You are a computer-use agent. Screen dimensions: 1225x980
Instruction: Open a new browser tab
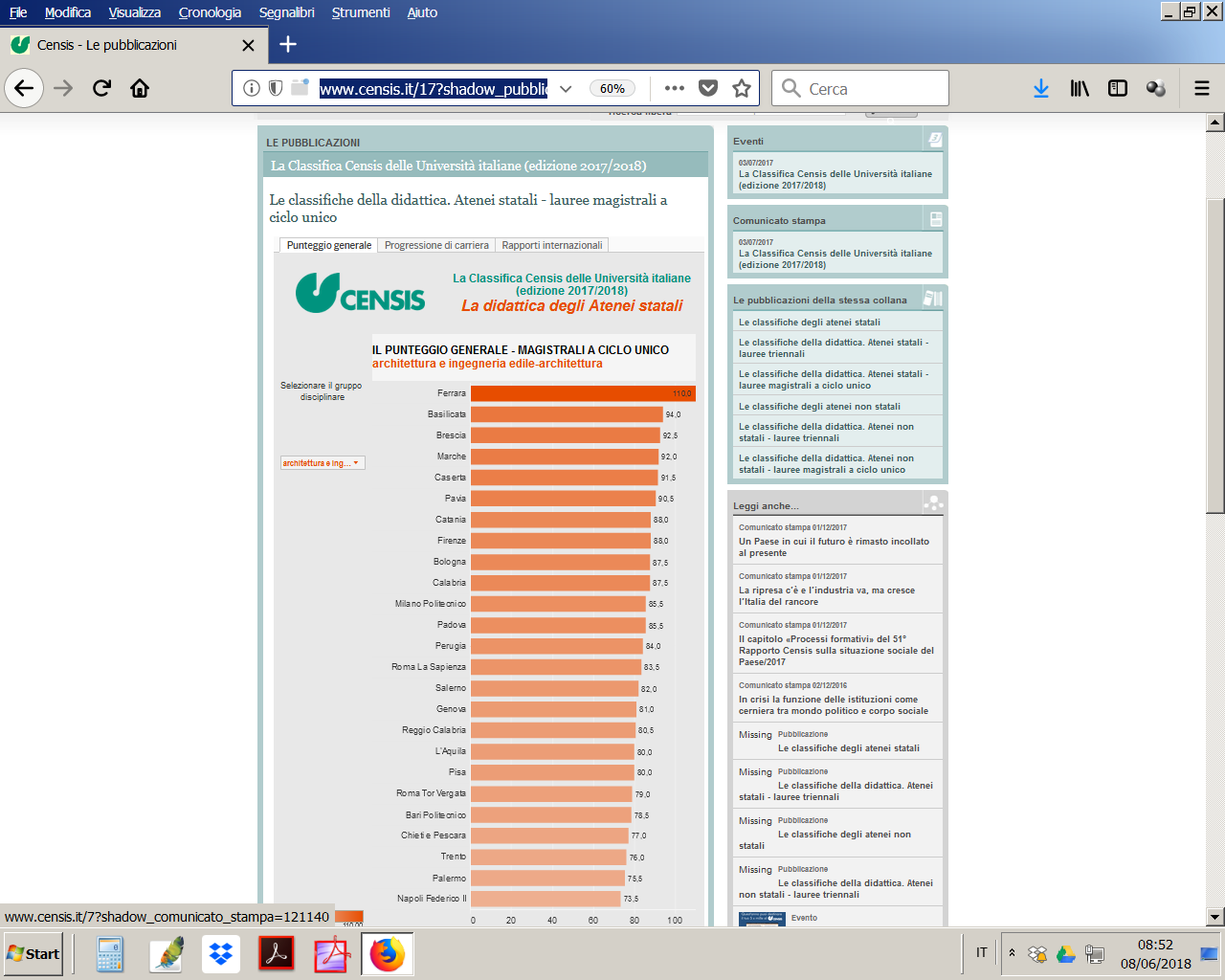(288, 44)
